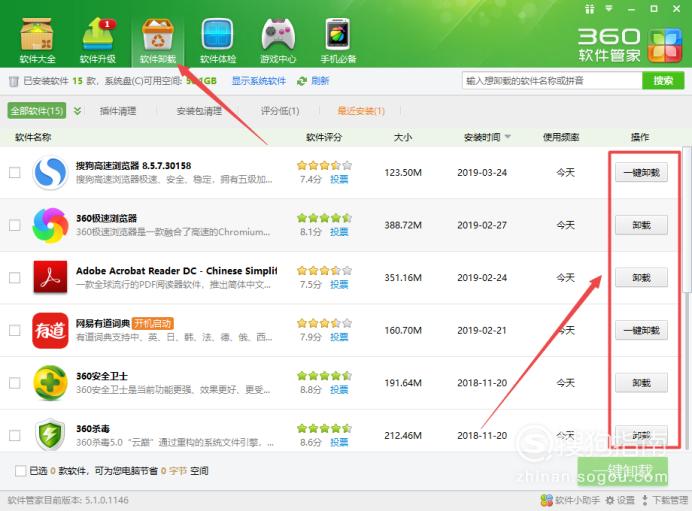
Task: Click 显示系统软件 link
Action: pyautogui.click(x=259, y=81)
